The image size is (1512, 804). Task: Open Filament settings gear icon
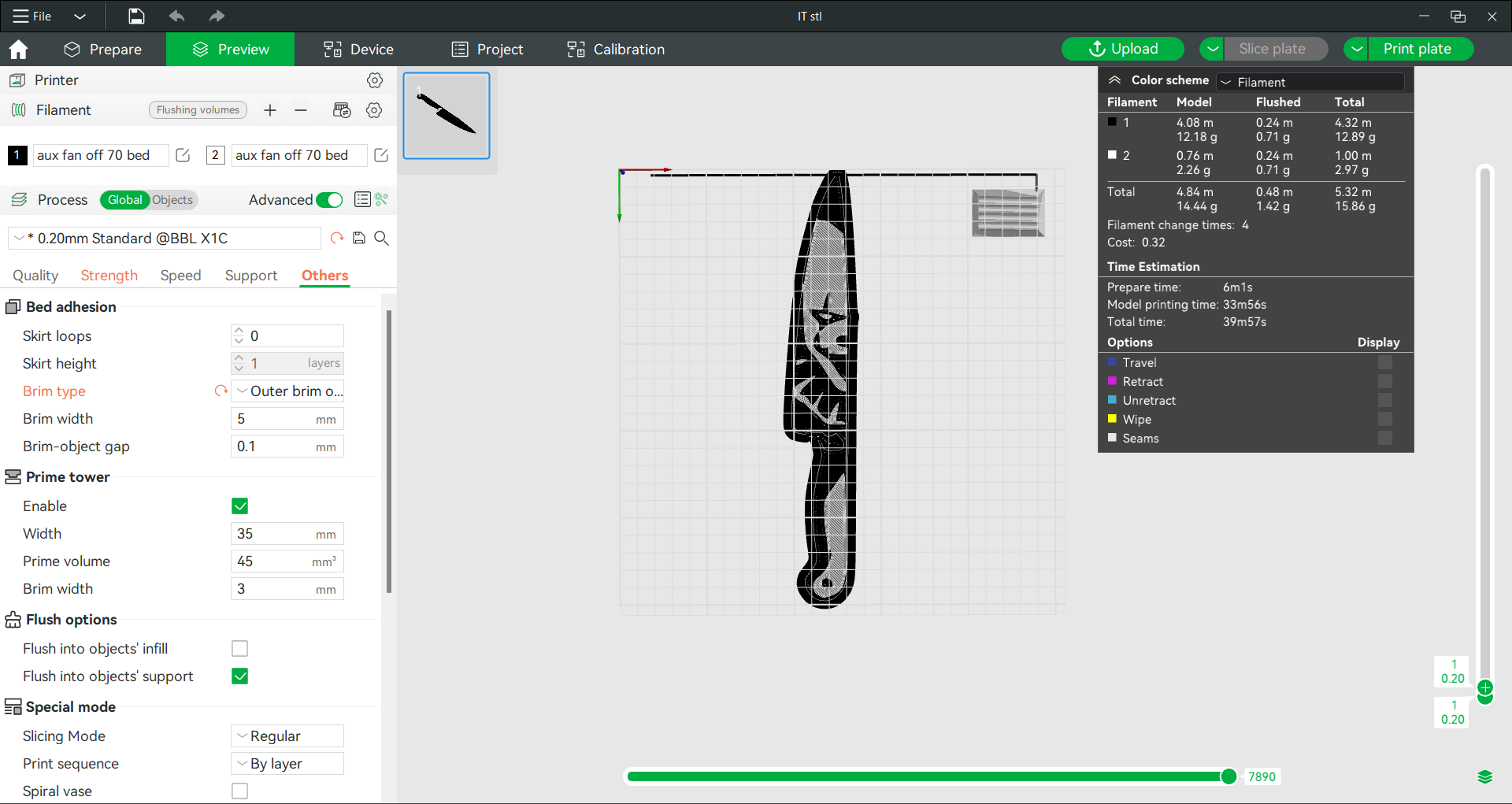375,110
